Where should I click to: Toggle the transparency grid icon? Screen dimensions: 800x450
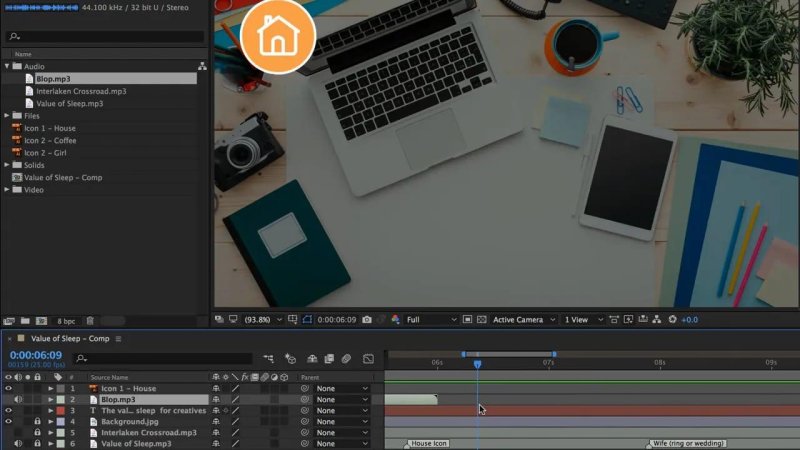click(482, 319)
